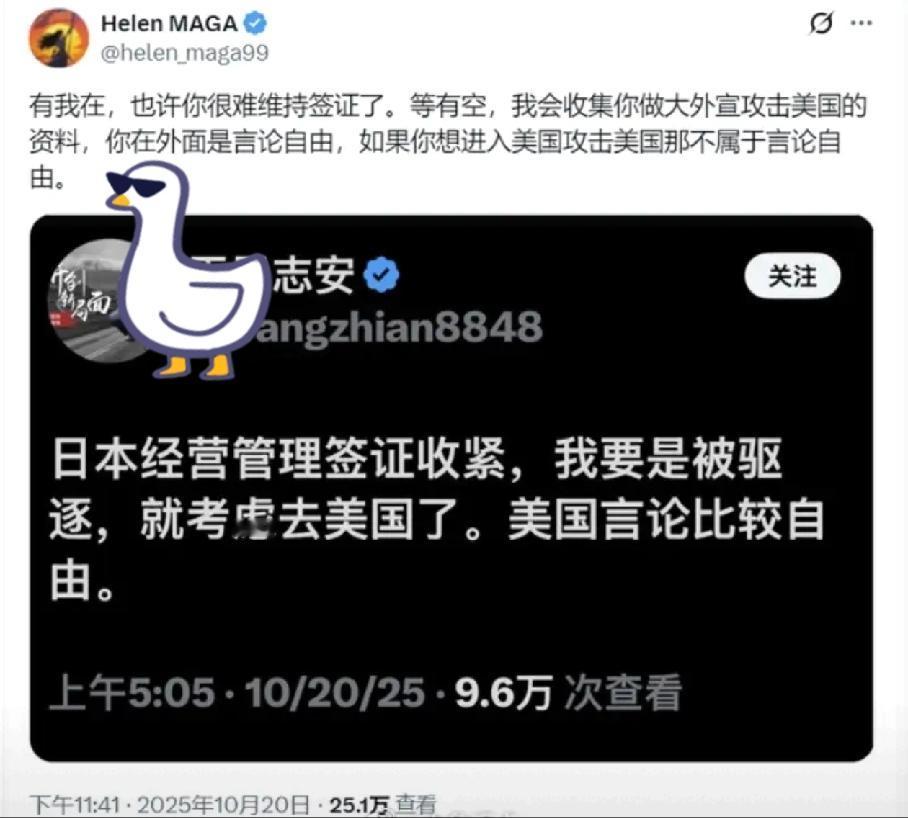Click the quoted user's verified badge
The height and width of the screenshot is (818, 908).
tap(381, 276)
